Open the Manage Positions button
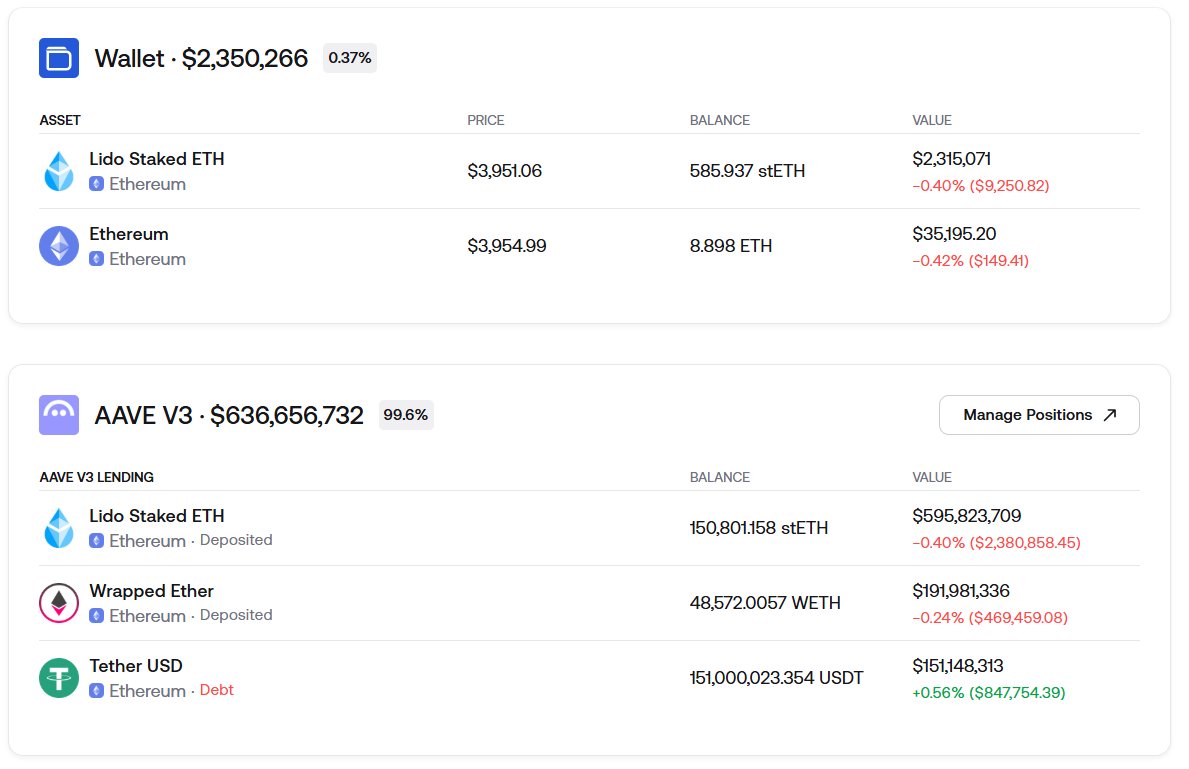 pos(1038,415)
